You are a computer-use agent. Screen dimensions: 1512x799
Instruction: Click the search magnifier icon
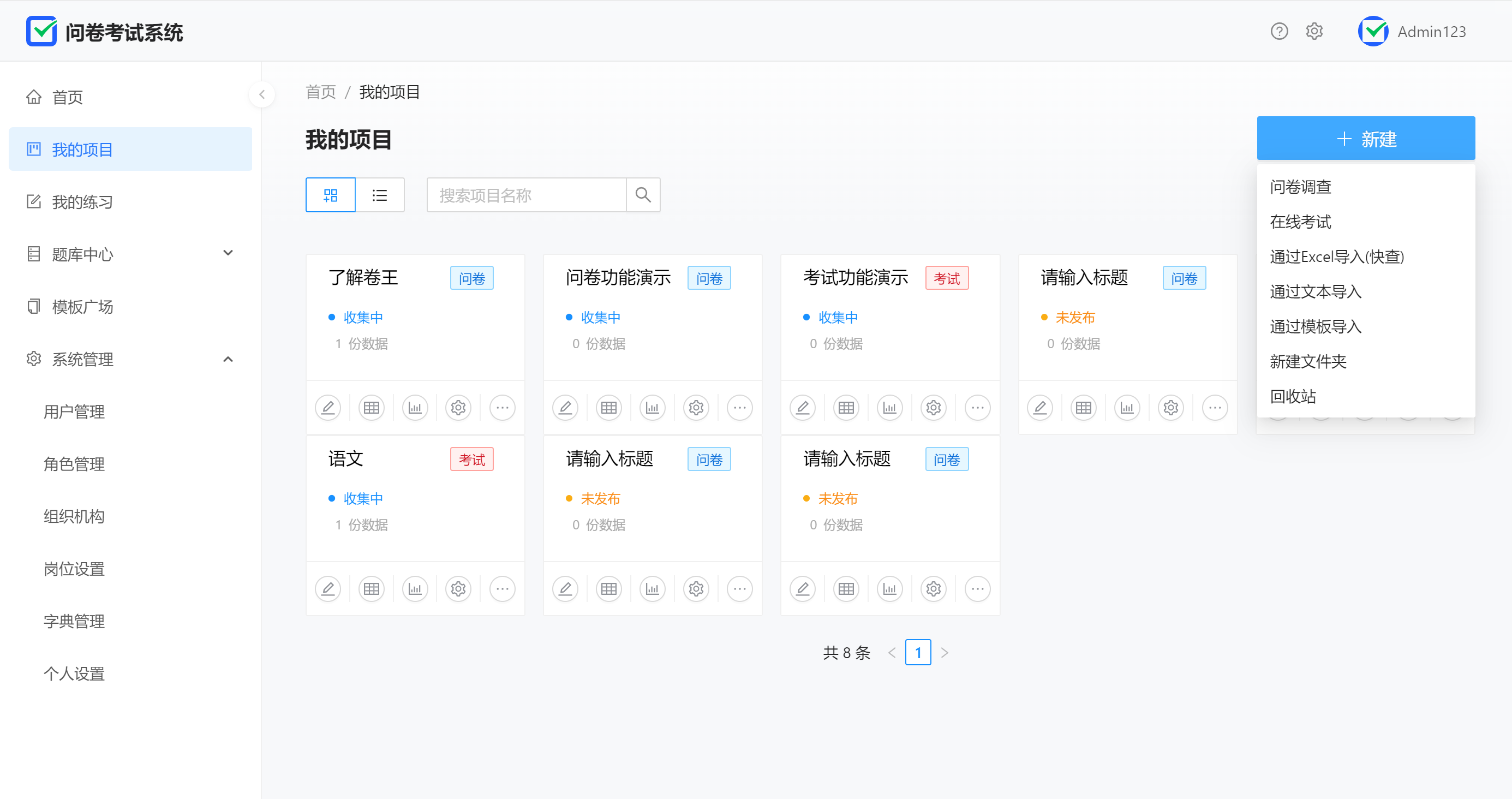(643, 195)
